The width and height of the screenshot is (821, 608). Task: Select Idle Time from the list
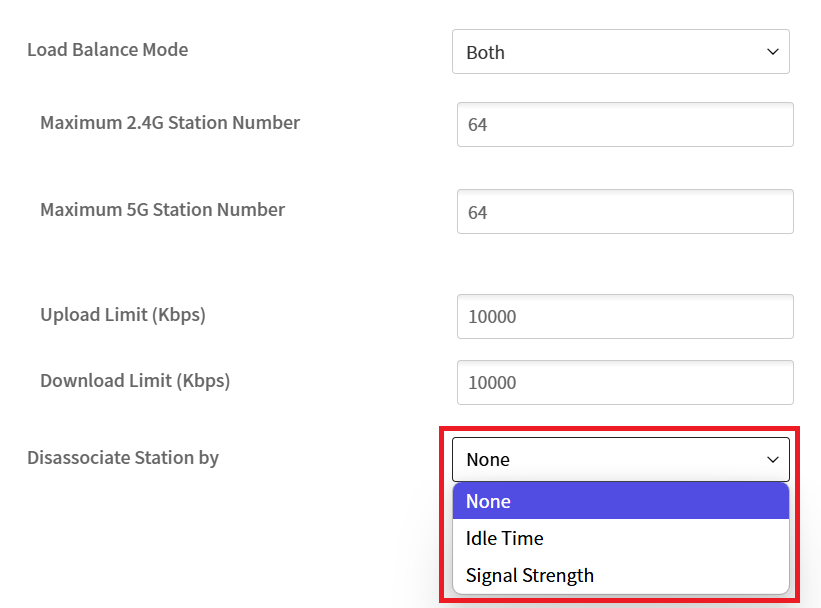pos(620,538)
